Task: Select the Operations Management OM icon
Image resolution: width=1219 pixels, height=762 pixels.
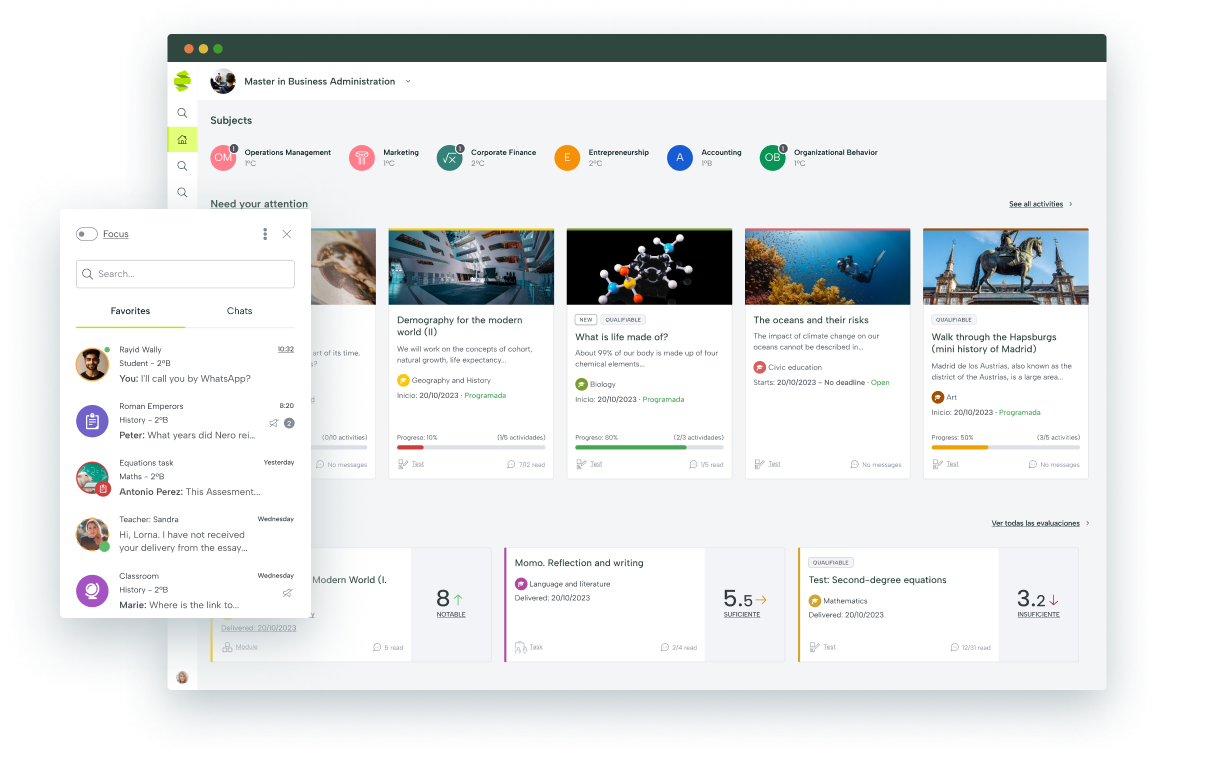Action: pyautogui.click(x=223, y=158)
